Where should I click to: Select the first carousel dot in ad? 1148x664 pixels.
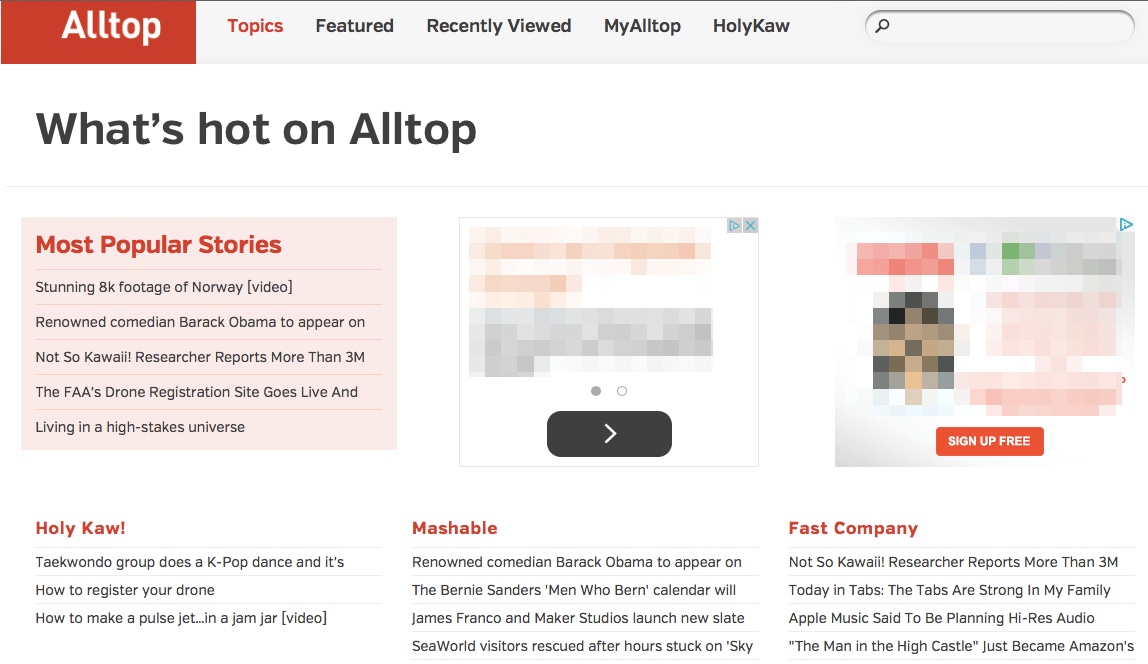[596, 391]
